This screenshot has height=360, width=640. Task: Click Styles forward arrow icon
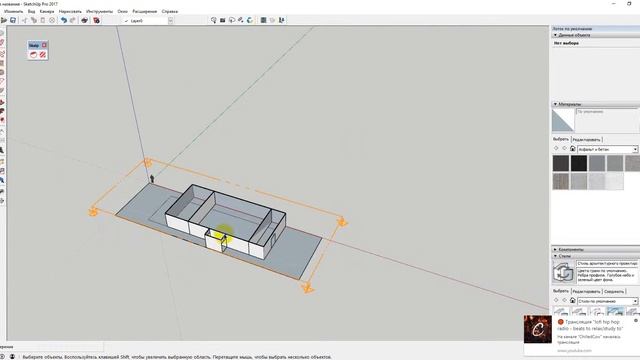pyautogui.click(x=564, y=300)
